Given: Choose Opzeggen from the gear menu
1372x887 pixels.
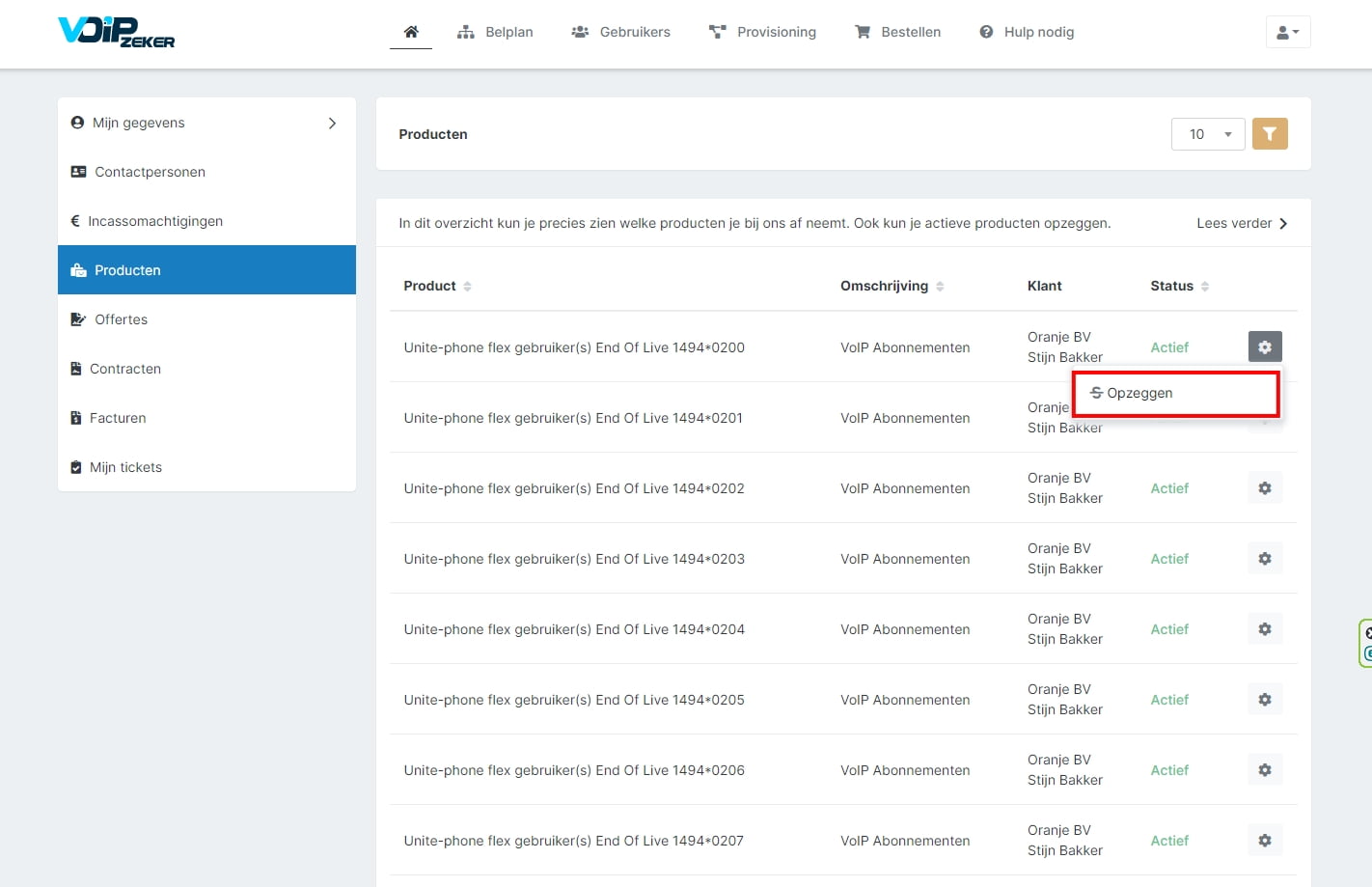Looking at the screenshot, I should (1176, 393).
